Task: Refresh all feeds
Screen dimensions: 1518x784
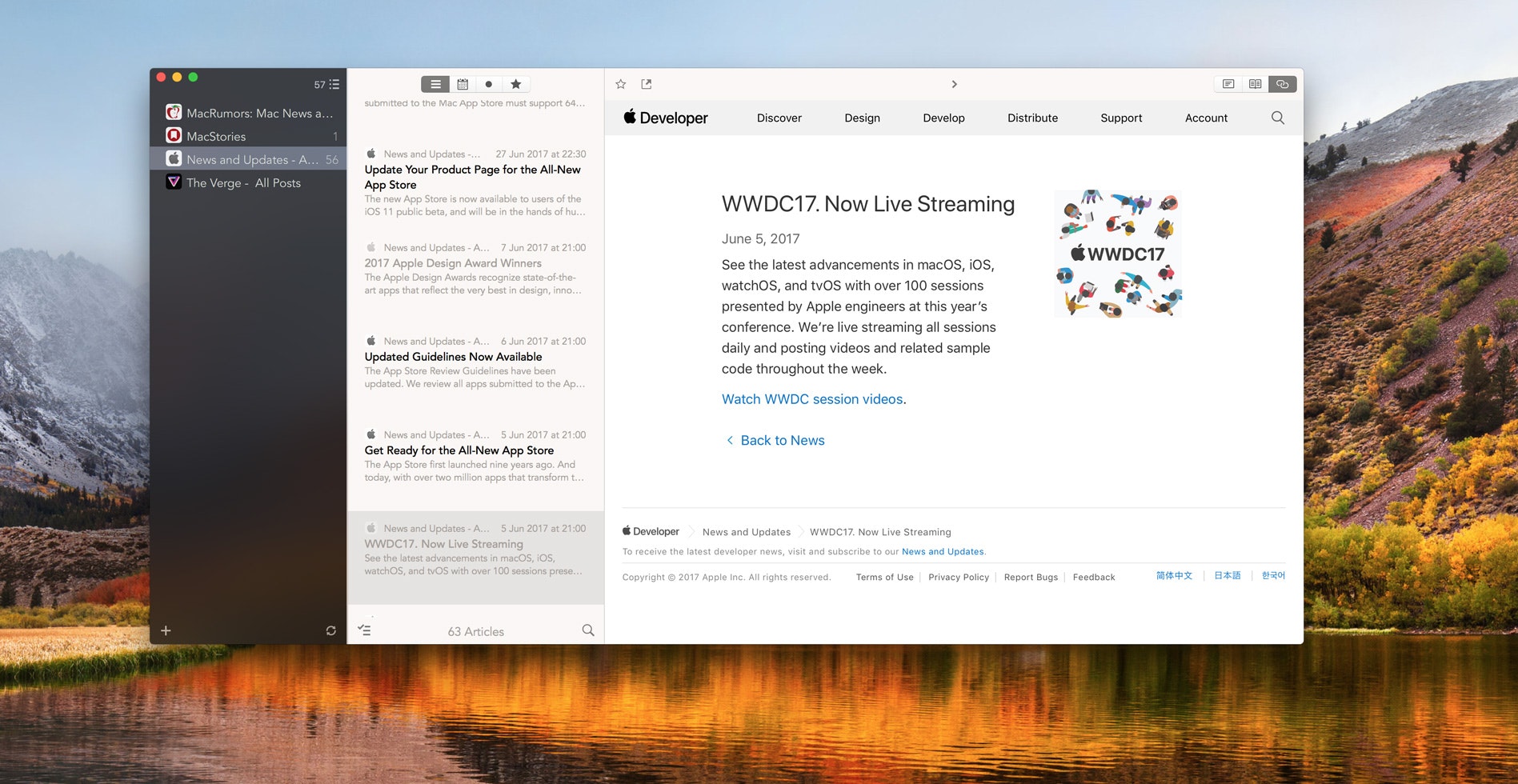Action: (331, 630)
